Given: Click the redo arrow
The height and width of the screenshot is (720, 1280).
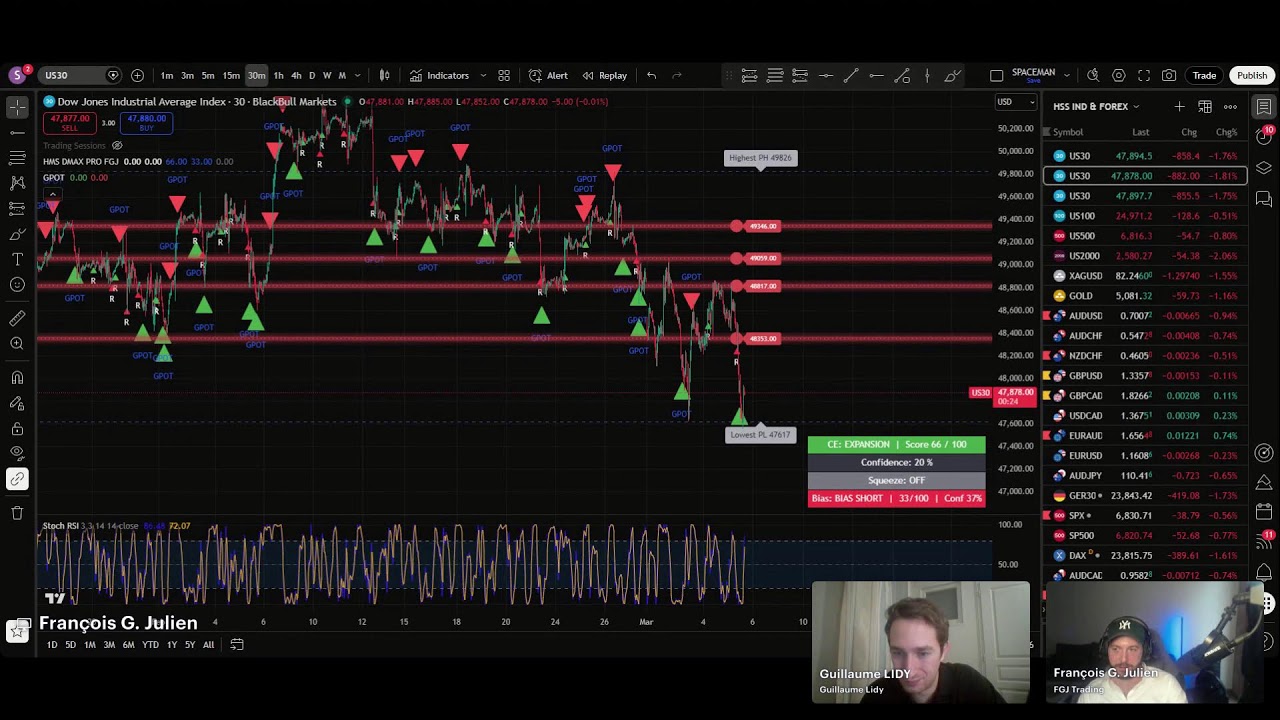Looking at the screenshot, I should 677,75.
